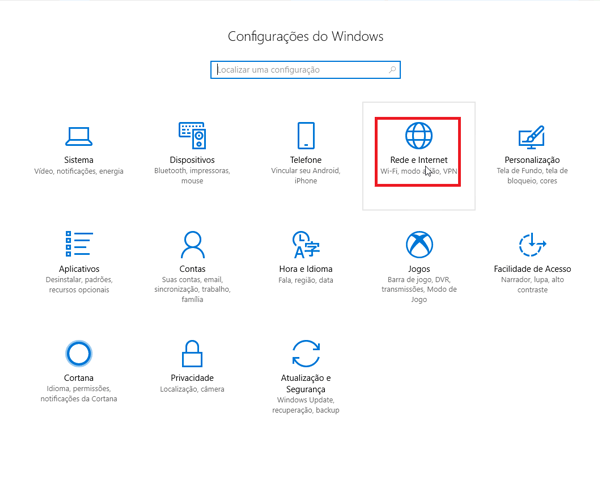Image resolution: width=600 pixels, height=500 pixels.
Task: Click the 'Privacidade' label
Action: (x=192, y=378)
